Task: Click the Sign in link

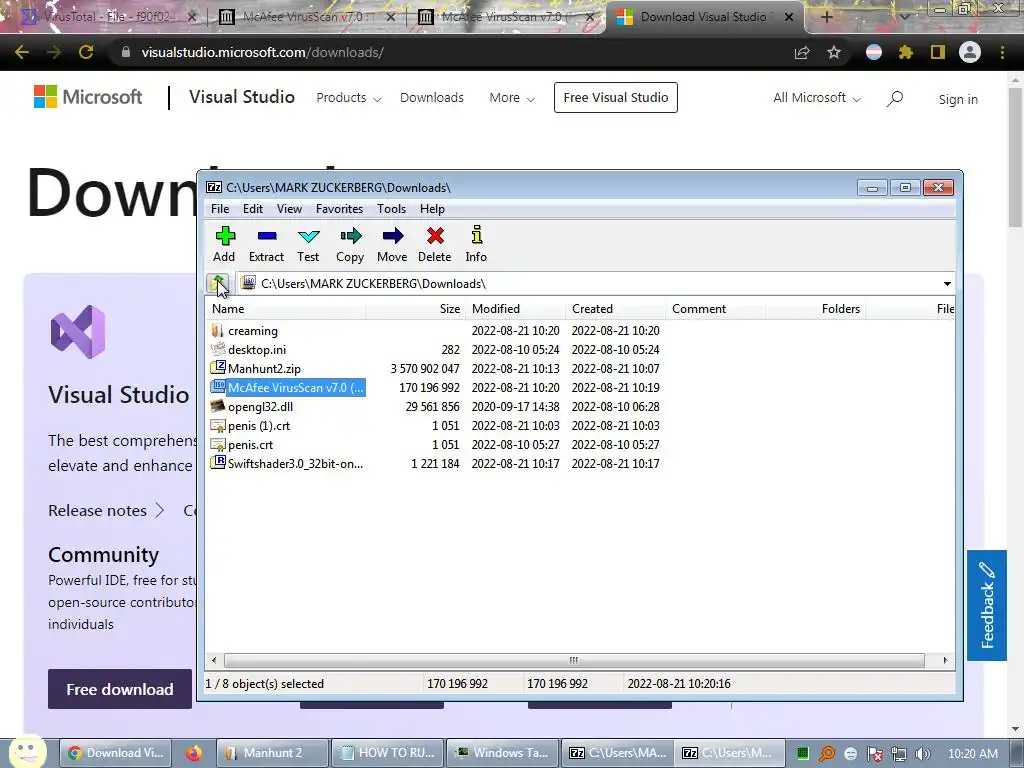Action: (958, 99)
